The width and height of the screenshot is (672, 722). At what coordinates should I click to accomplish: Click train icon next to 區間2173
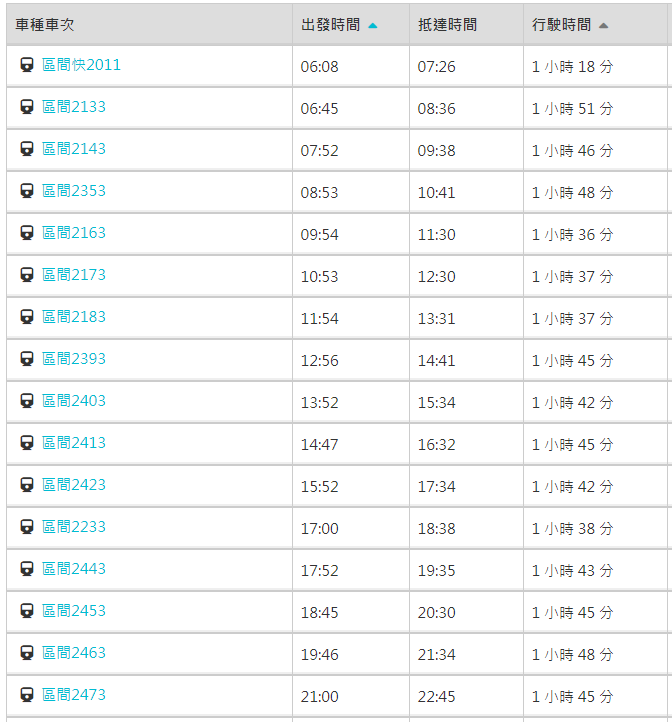click(27, 275)
